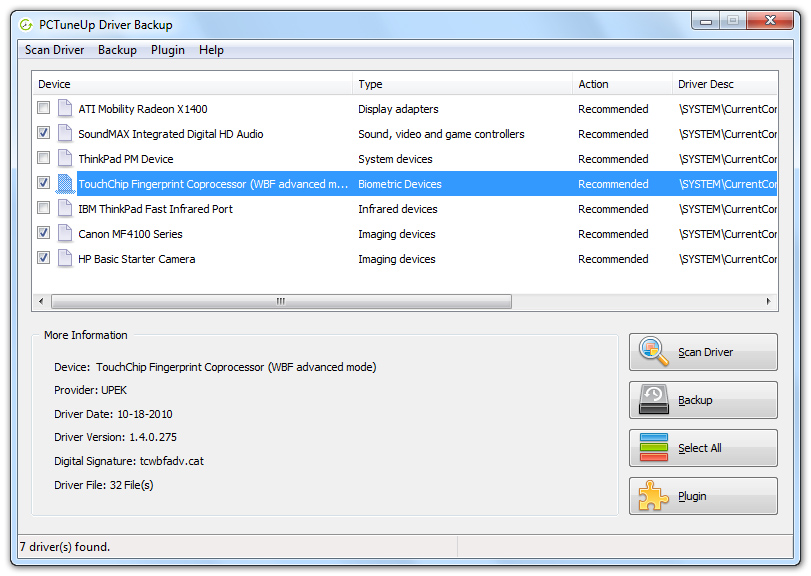Sort list by Type column header
Viewport: 811px width, 576px height.
click(x=462, y=84)
